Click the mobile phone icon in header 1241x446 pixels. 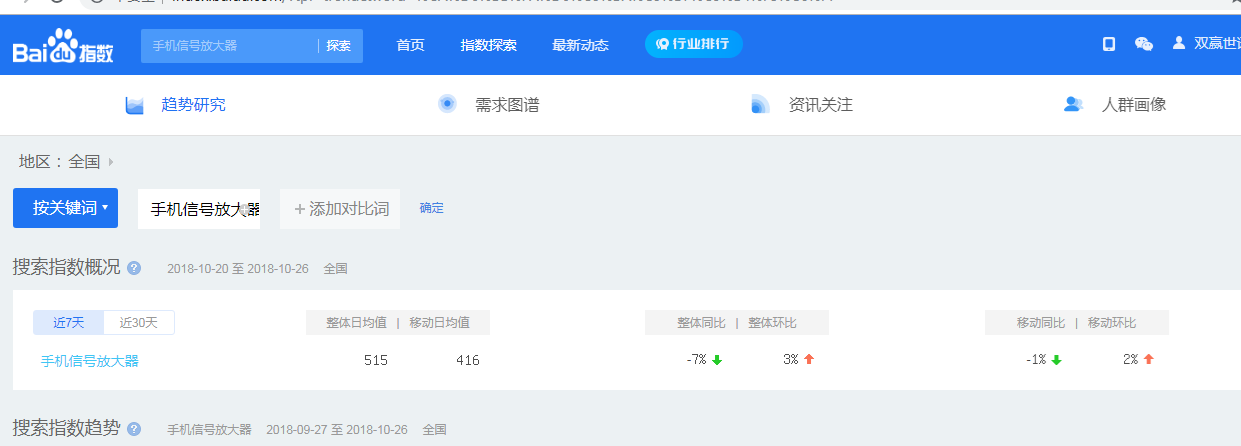point(1108,44)
